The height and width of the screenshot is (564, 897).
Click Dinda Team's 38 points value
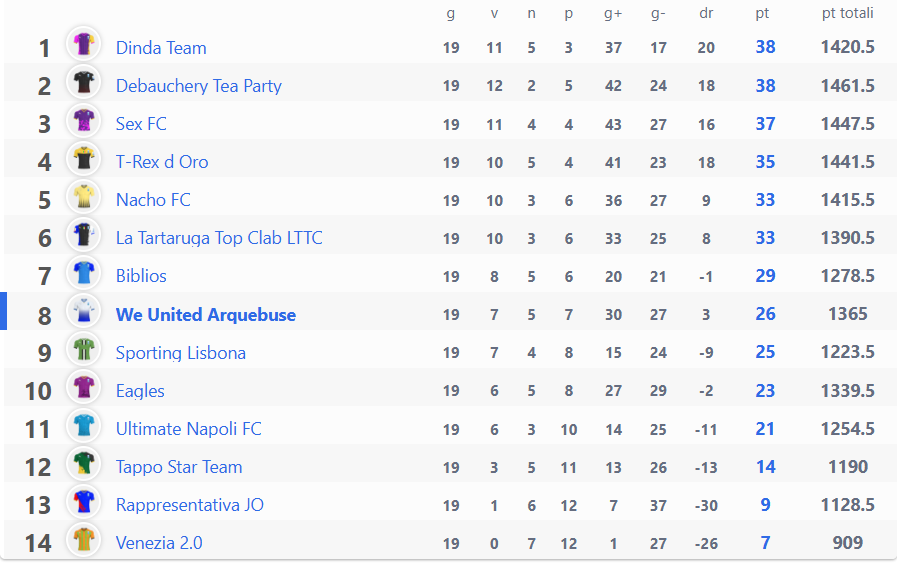[765, 47]
